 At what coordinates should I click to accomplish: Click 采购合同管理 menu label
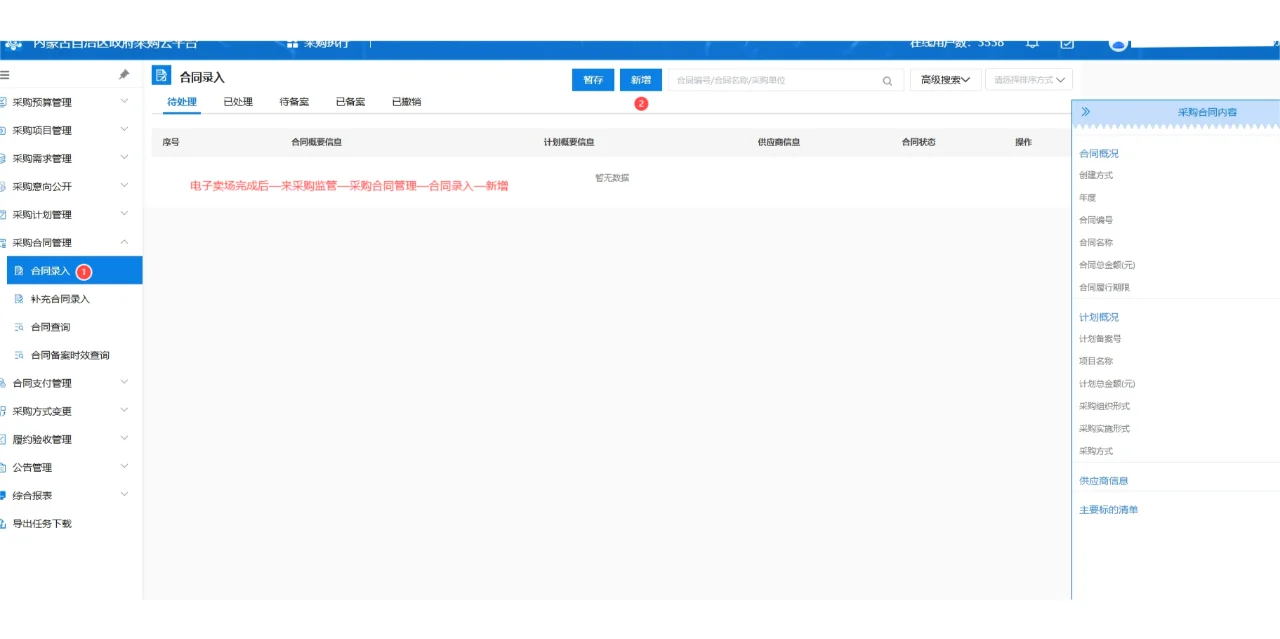point(41,242)
